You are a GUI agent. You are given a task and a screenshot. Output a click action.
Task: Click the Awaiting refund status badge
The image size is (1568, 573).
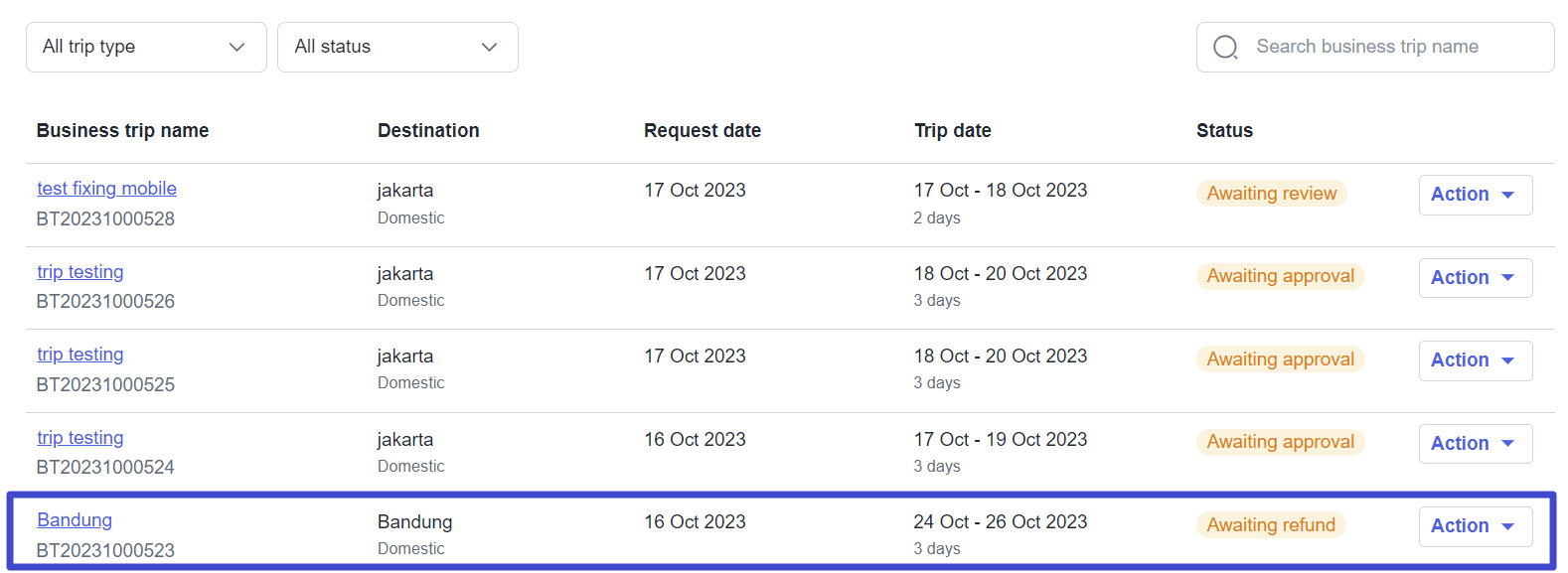(x=1271, y=525)
